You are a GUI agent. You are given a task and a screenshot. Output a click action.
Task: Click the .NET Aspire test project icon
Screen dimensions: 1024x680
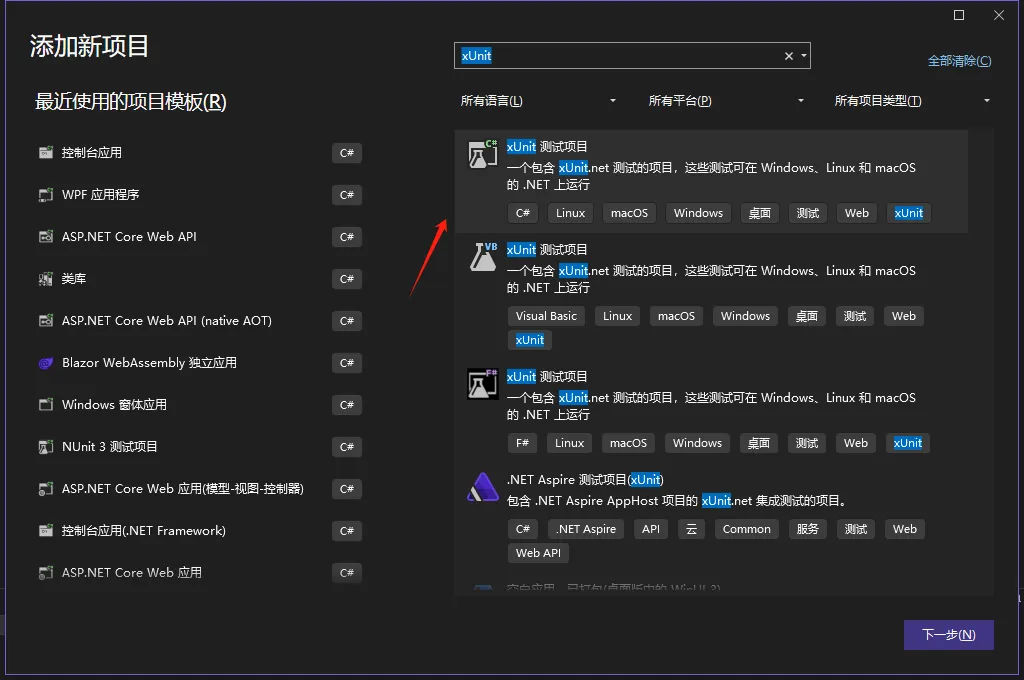click(x=483, y=488)
